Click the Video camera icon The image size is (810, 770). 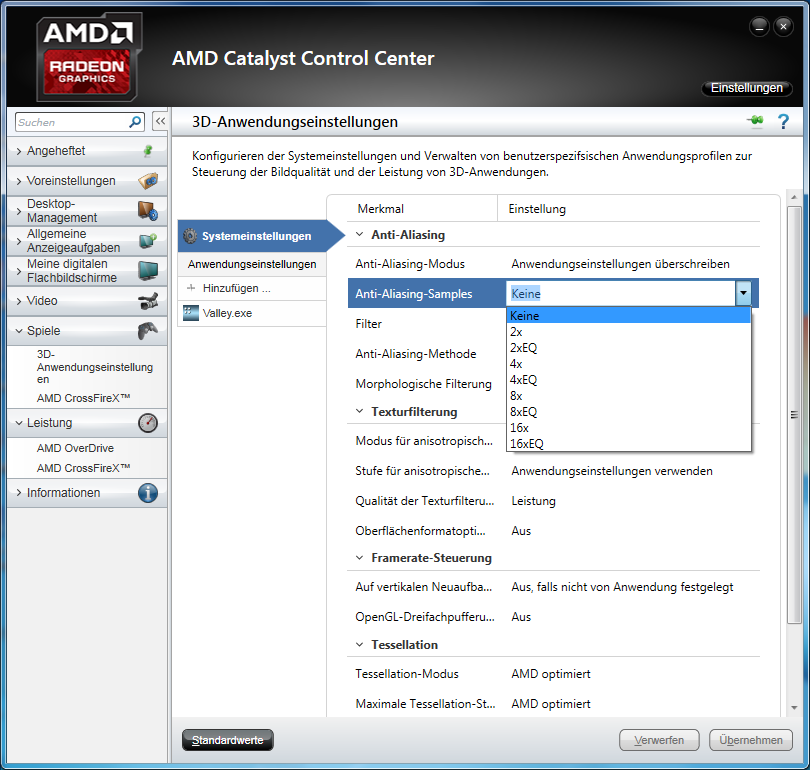(x=148, y=301)
